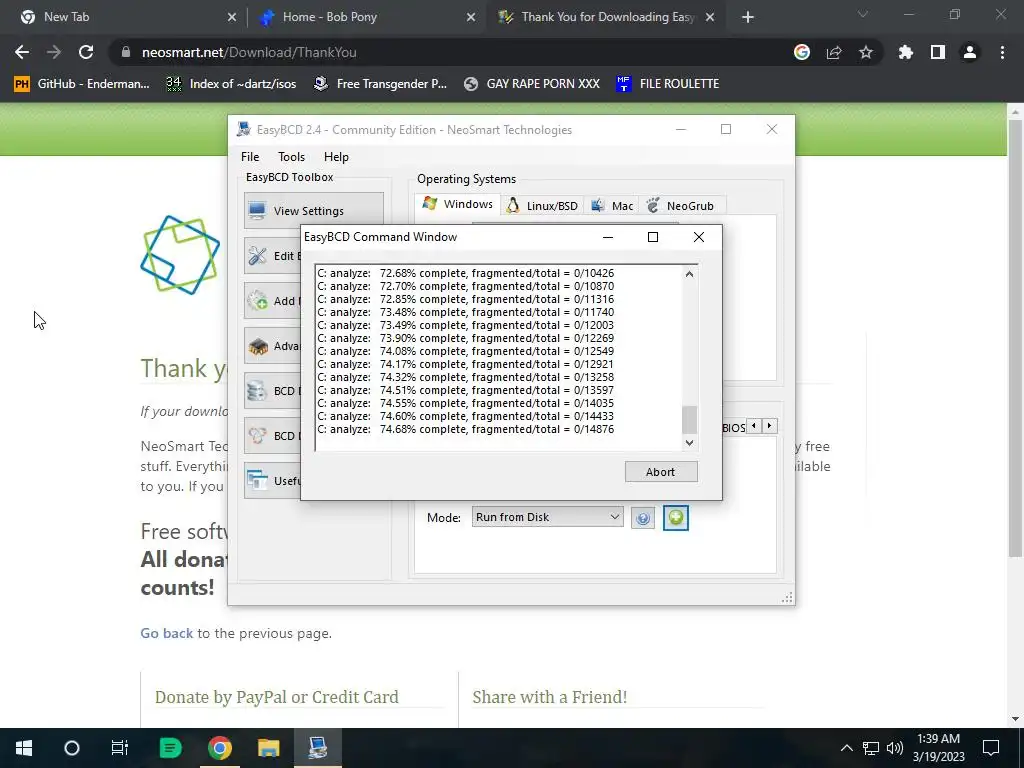Click the BCD Deployment icon
Viewport: 1024px width, 768px height.
[x=257, y=436]
